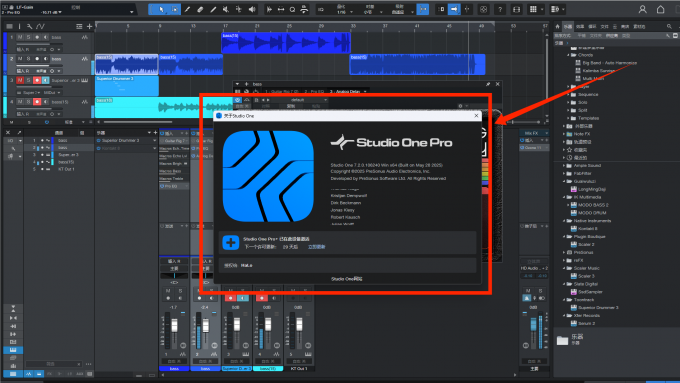The width and height of the screenshot is (680, 383).
Task: Toggle plugin bypass eye button
Action: [x=238, y=100]
